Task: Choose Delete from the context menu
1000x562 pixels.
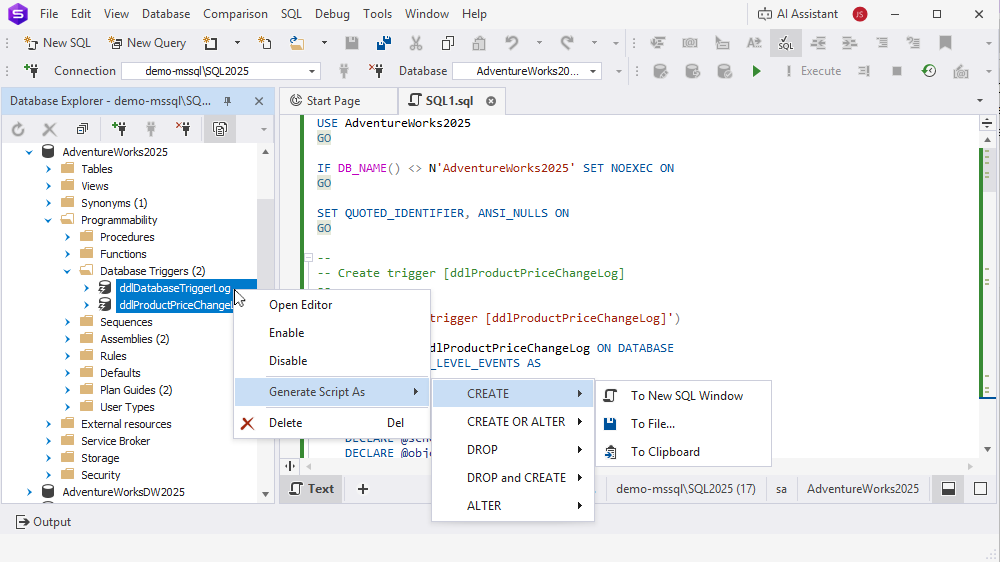Action: pyautogui.click(x=332, y=423)
